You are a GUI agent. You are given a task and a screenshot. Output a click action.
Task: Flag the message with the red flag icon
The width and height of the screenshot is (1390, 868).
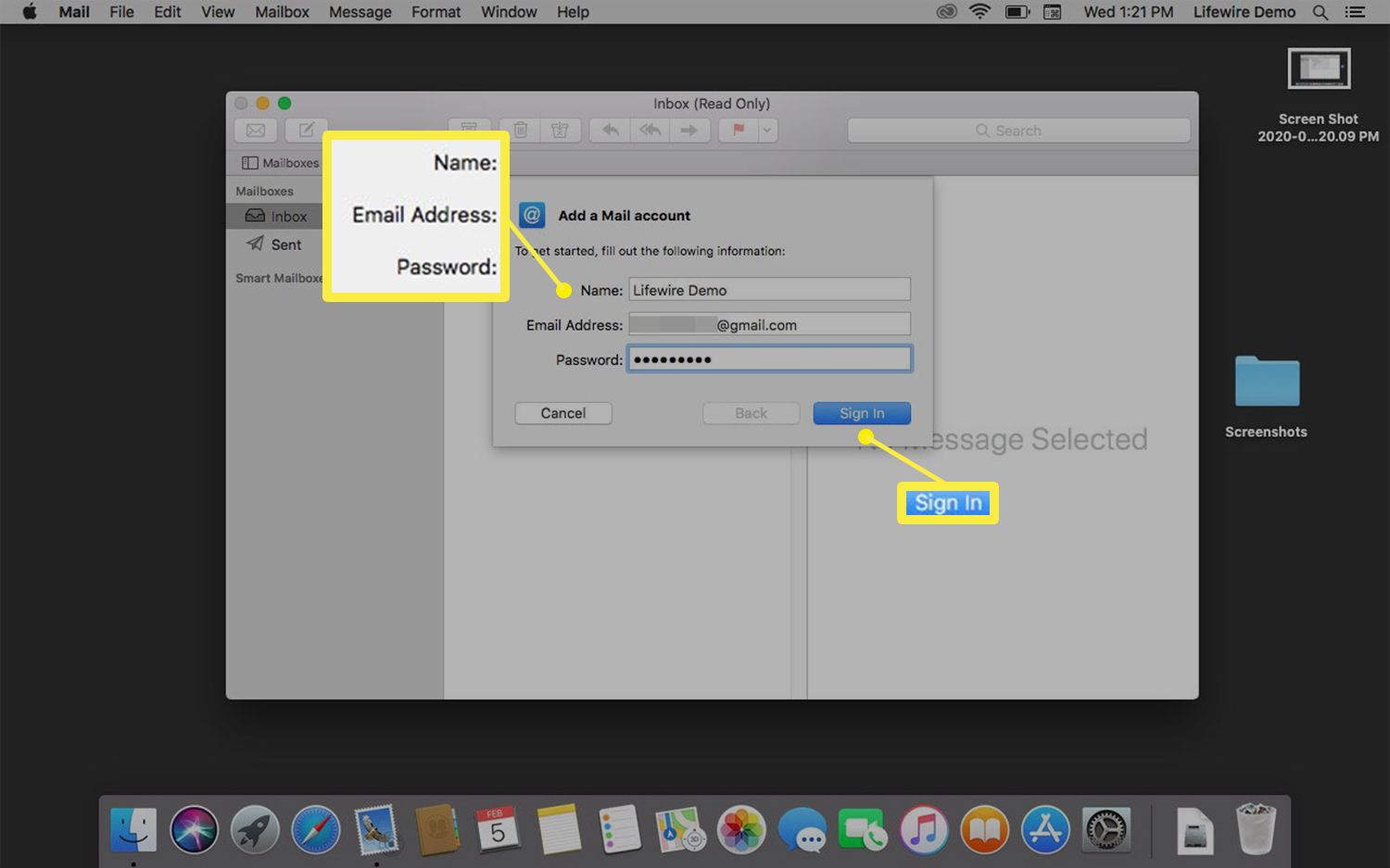[x=739, y=131]
